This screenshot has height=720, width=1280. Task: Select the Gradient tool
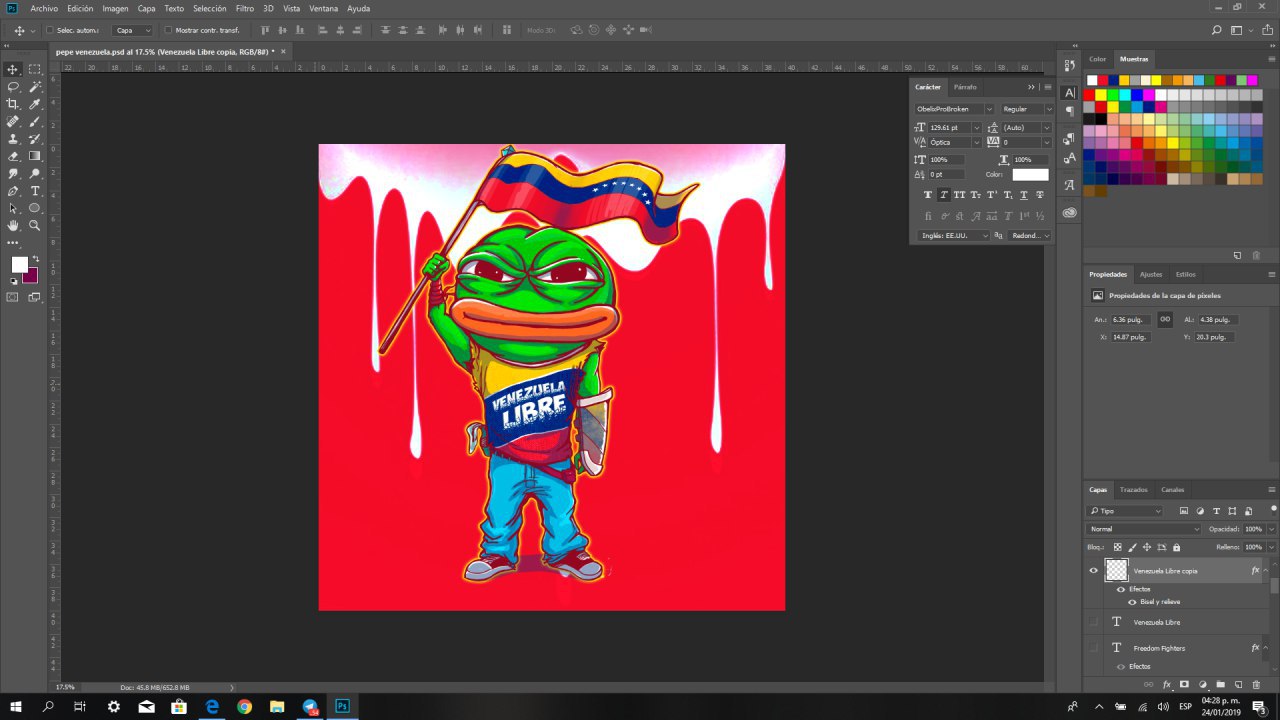pos(35,156)
